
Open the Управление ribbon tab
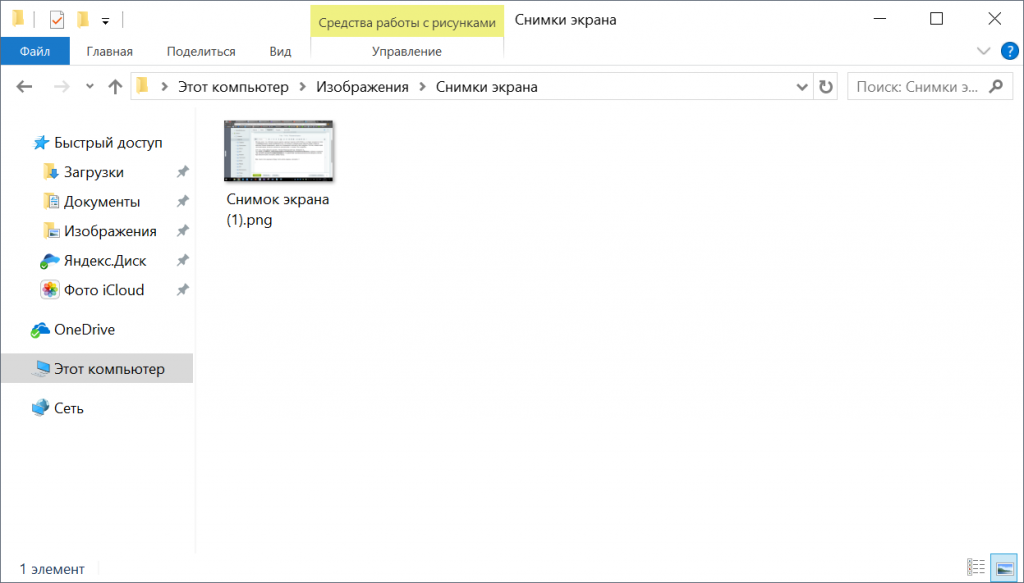tap(407, 52)
